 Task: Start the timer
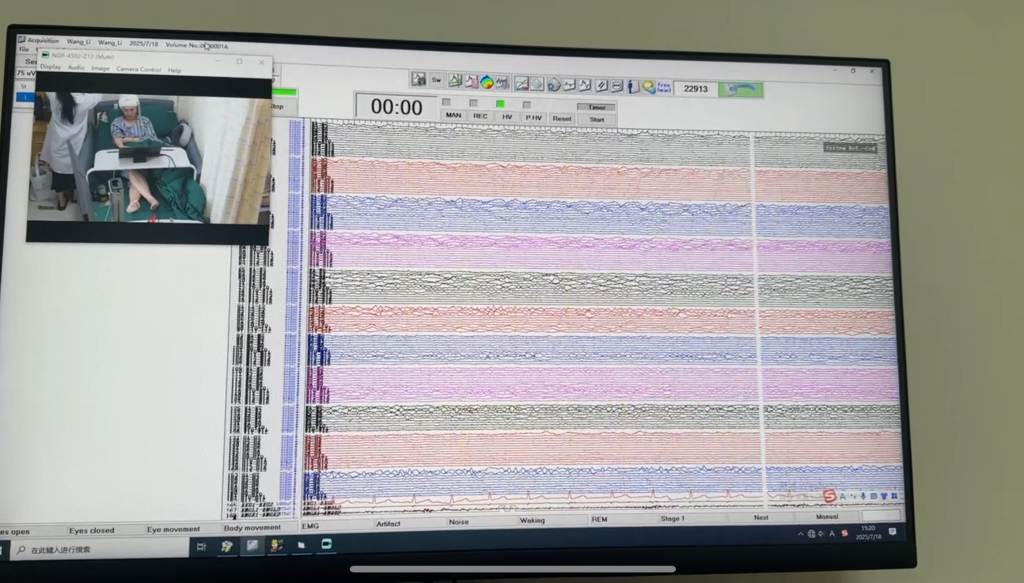click(596, 119)
